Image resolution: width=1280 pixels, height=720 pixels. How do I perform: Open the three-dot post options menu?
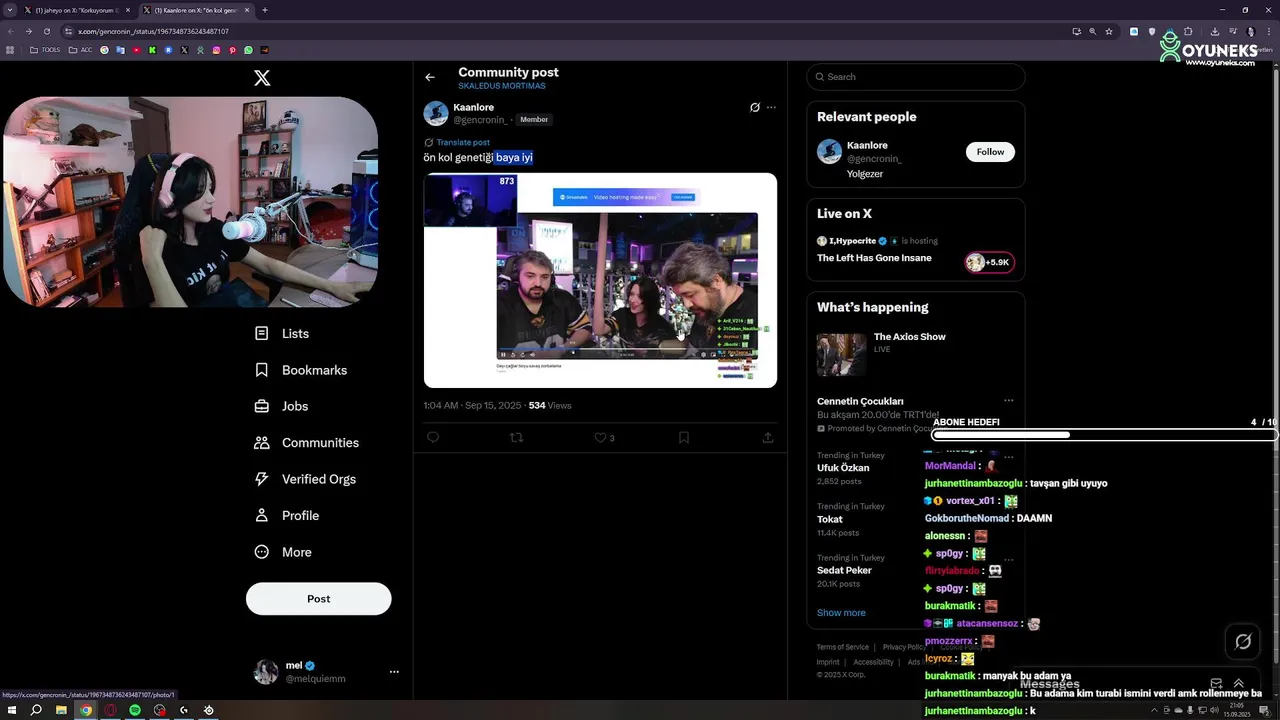771,107
